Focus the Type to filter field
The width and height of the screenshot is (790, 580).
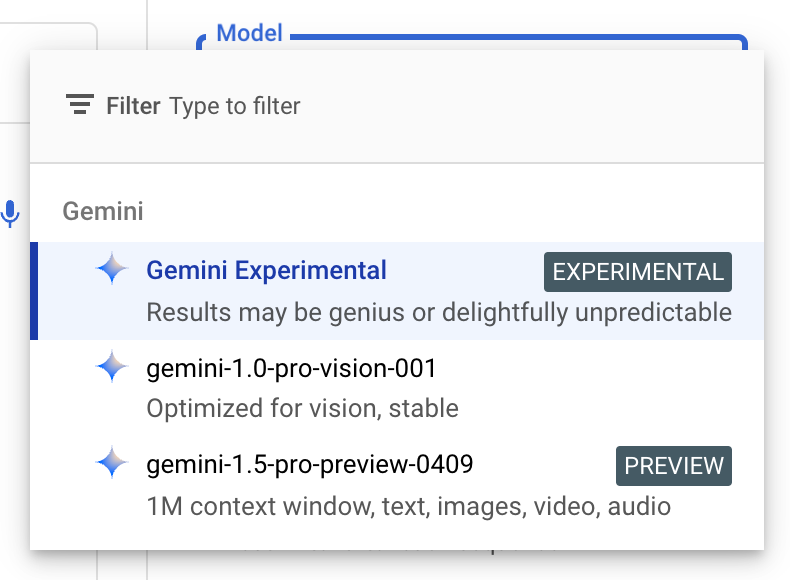click(x=235, y=106)
